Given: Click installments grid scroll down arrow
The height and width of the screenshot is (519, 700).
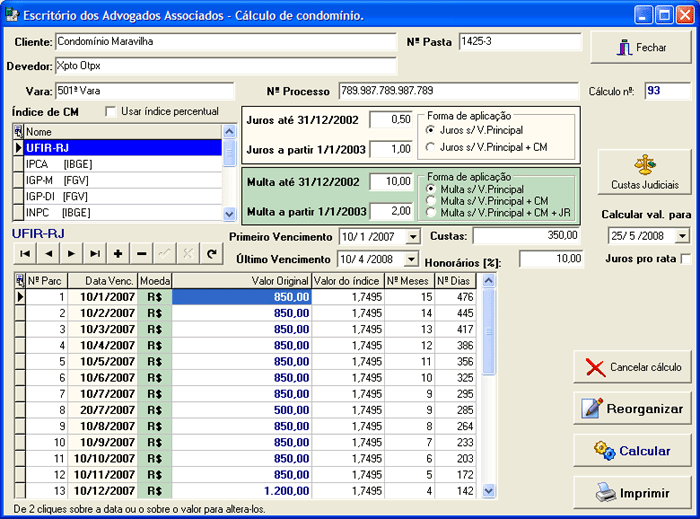Looking at the screenshot, I should (x=489, y=491).
